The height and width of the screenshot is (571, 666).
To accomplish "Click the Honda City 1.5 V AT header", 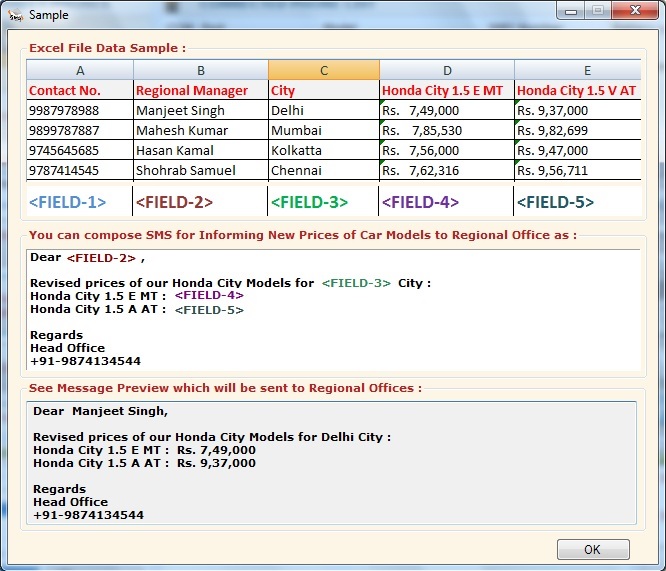I will pyautogui.click(x=578, y=90).
